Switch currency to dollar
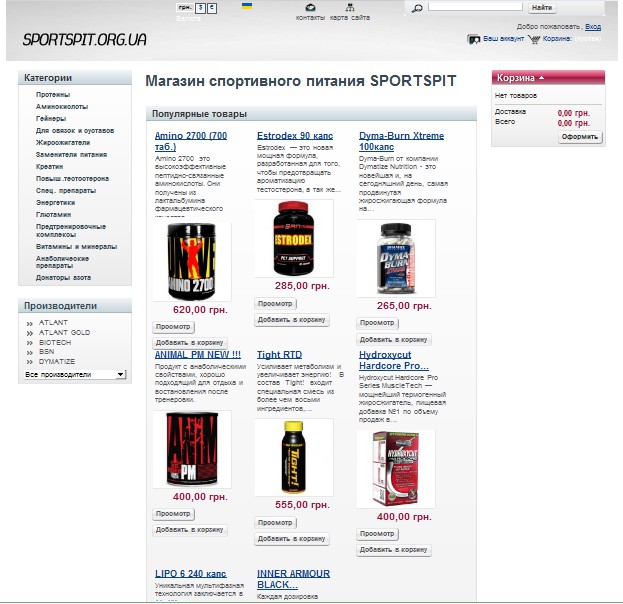The width and height of the screenshot is (623, 604). click(201, 8)
